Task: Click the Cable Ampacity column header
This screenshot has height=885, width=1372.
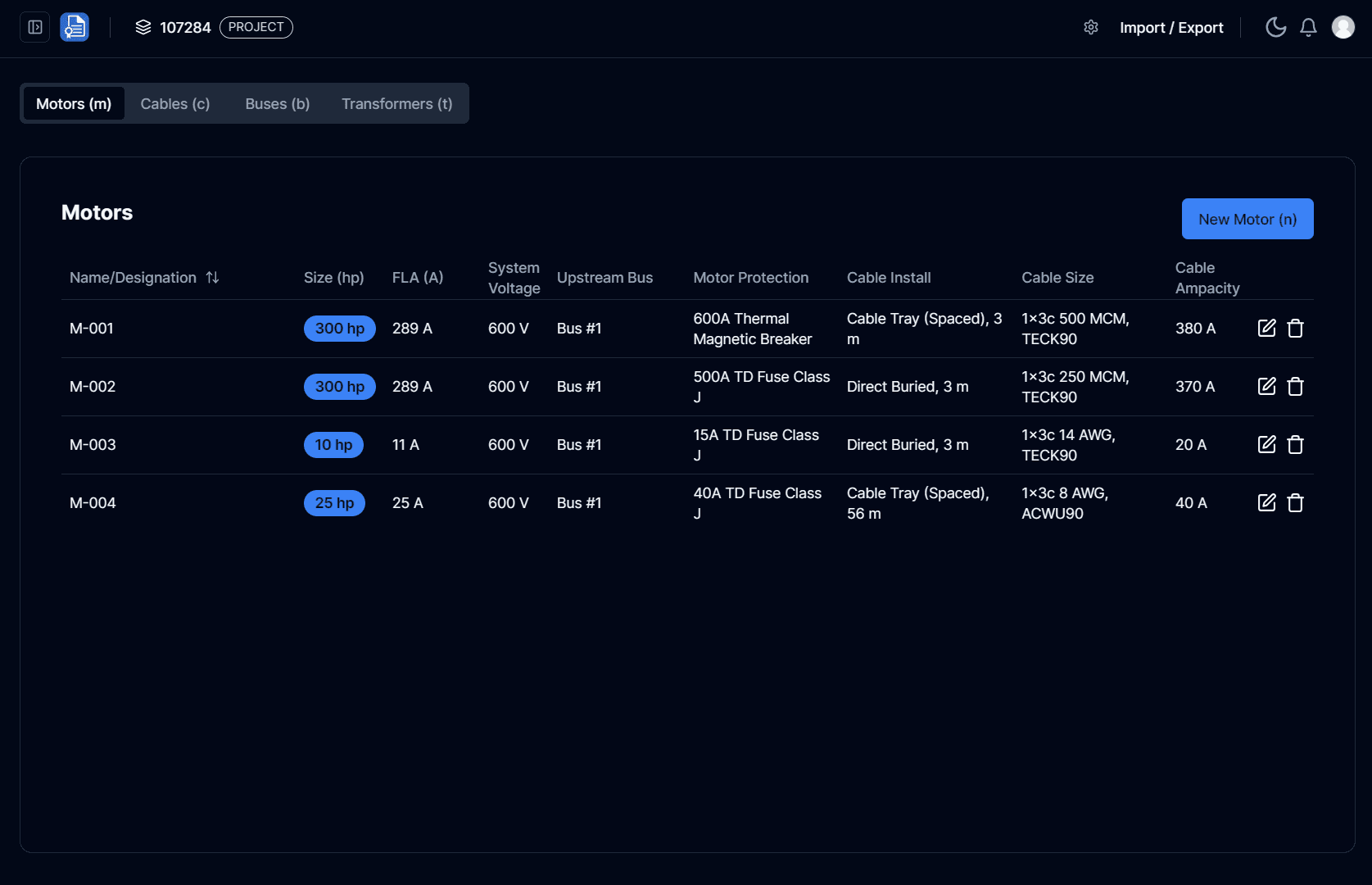Action: pyautogui.click(x=1207, y=278)
